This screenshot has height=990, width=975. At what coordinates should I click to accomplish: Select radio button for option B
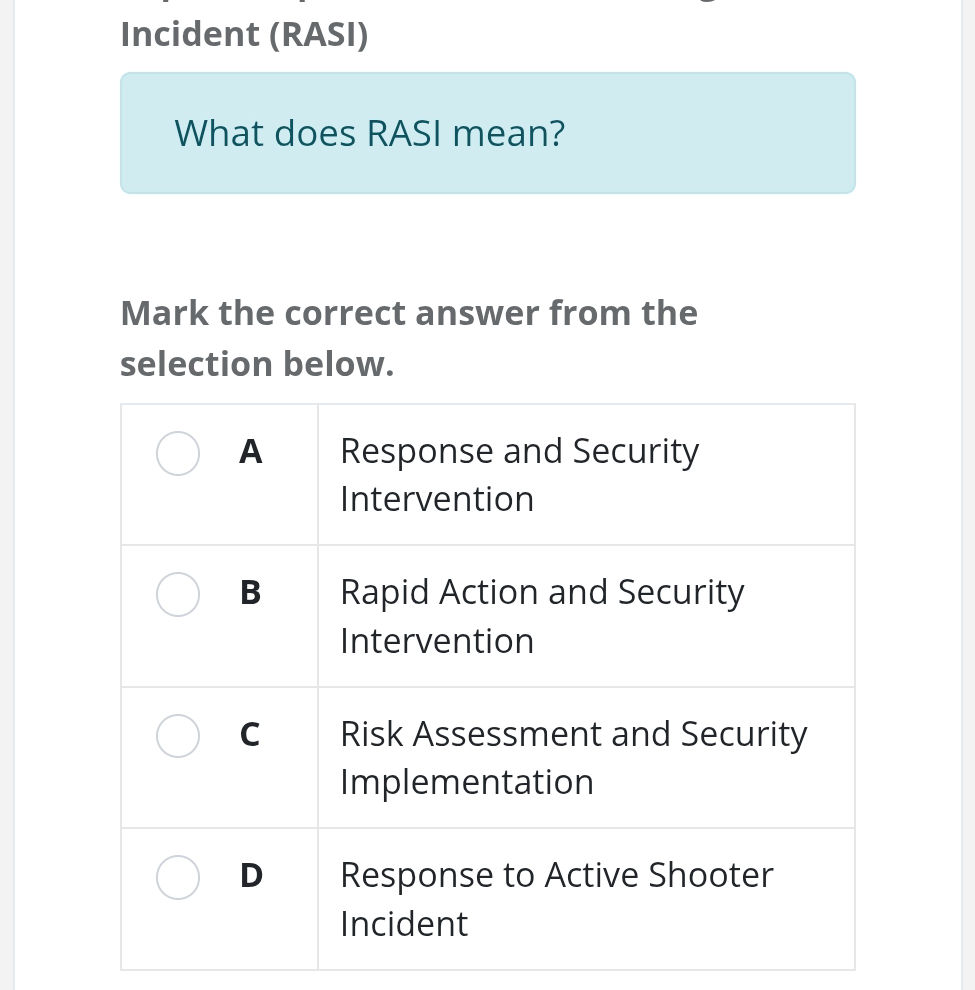[x=178, y=594]
